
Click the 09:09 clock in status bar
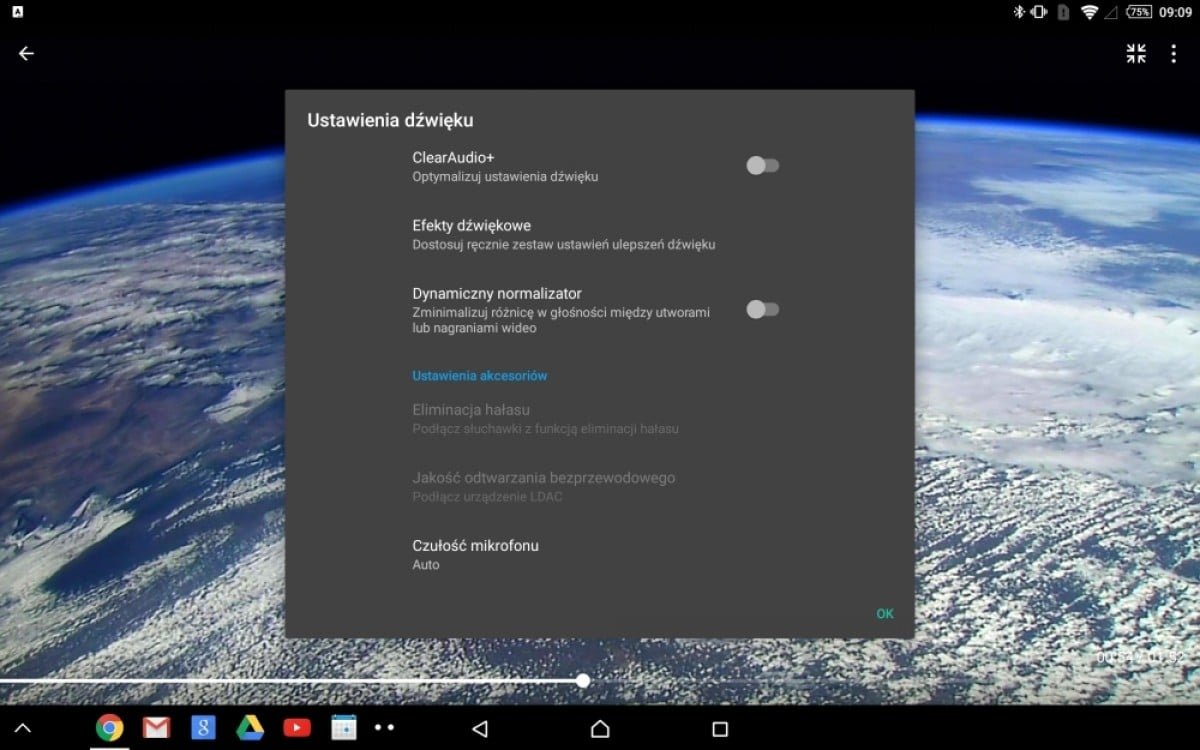(1176, 12)
